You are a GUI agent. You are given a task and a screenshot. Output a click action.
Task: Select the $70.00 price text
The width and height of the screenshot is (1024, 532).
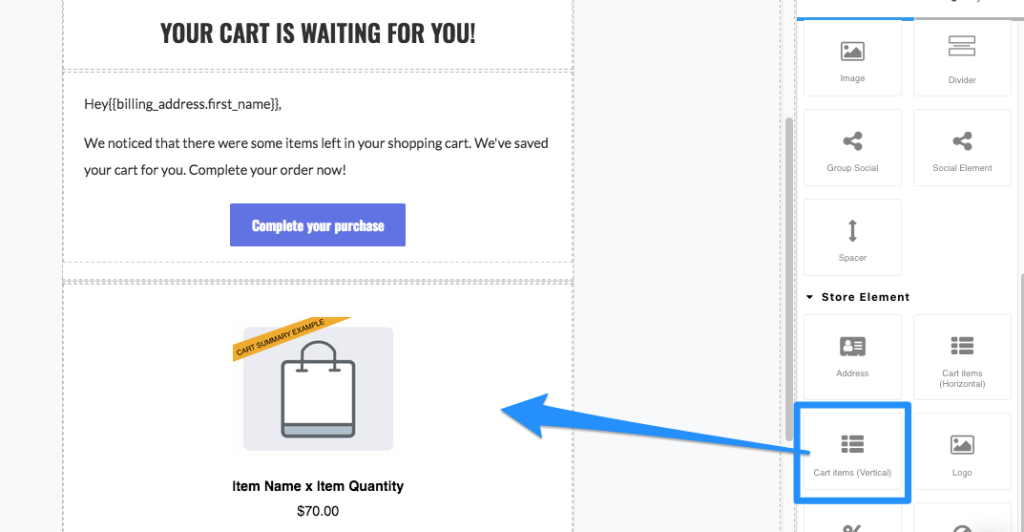click(x=318, y=511)
